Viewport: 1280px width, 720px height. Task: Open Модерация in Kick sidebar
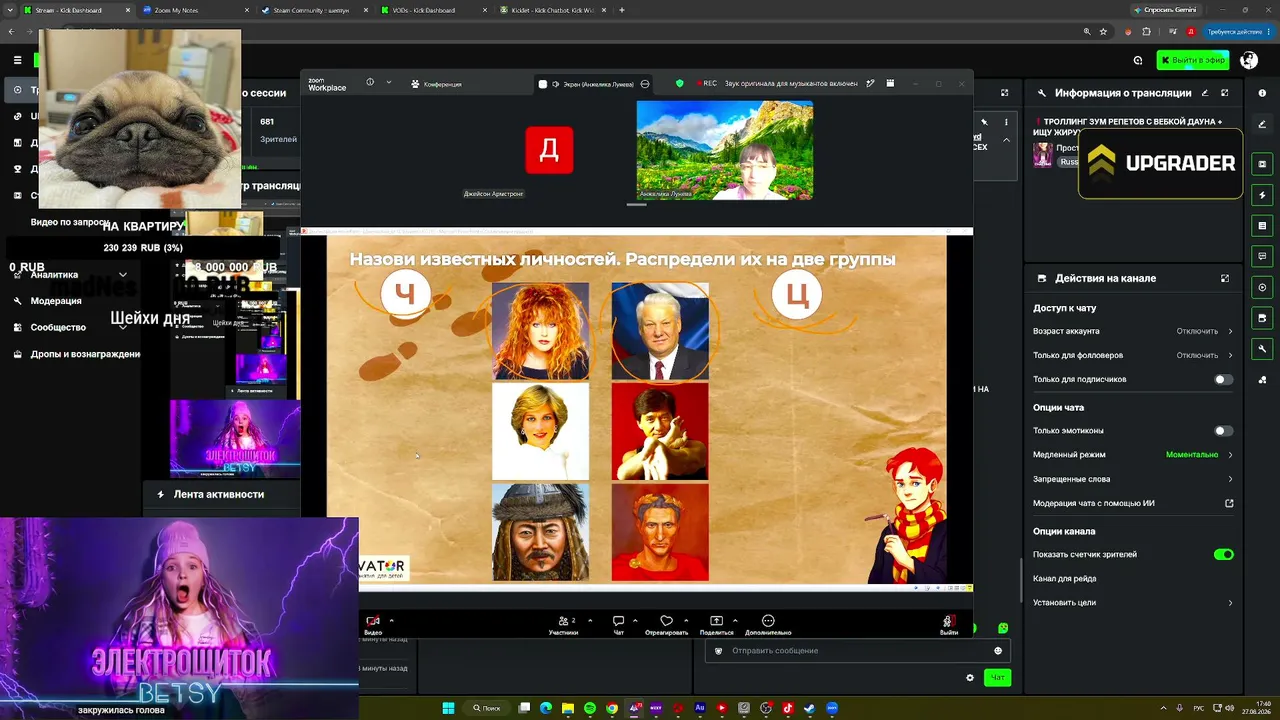pyautogui.click(x=56, y=301)
